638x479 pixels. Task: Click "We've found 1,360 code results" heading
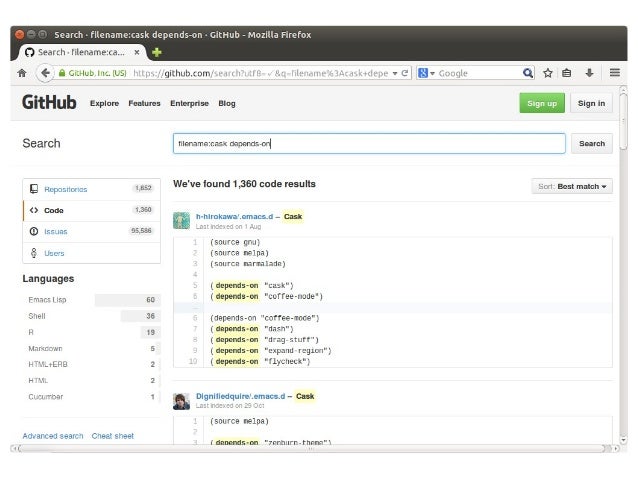(x=244, y=184)
